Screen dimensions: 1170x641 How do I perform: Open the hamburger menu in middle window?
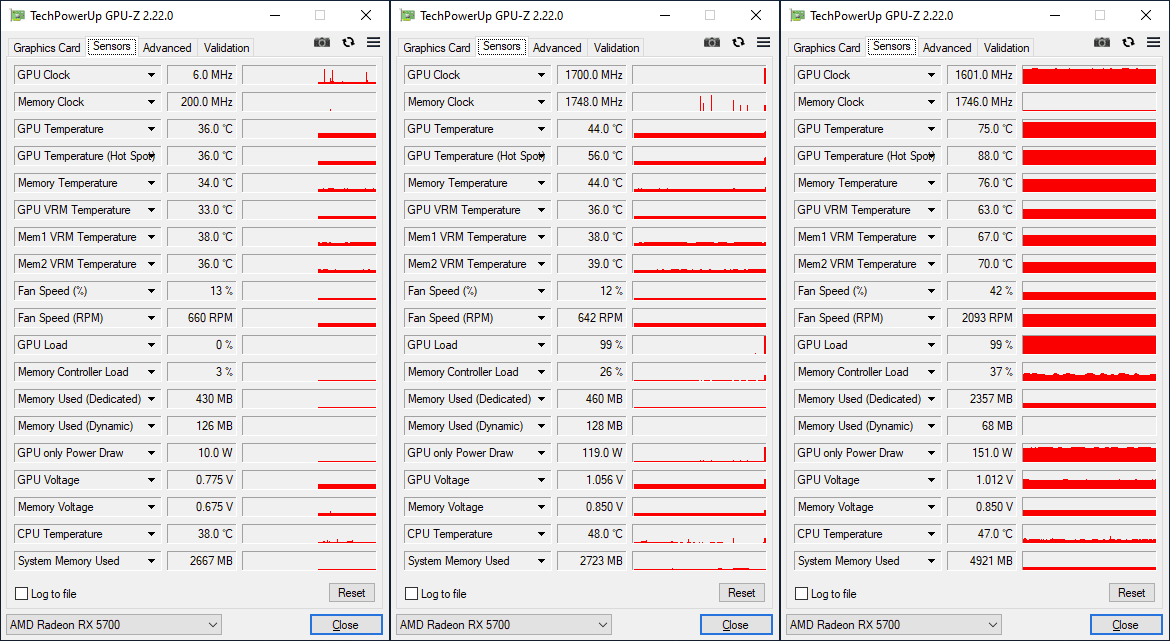[763, 42]
